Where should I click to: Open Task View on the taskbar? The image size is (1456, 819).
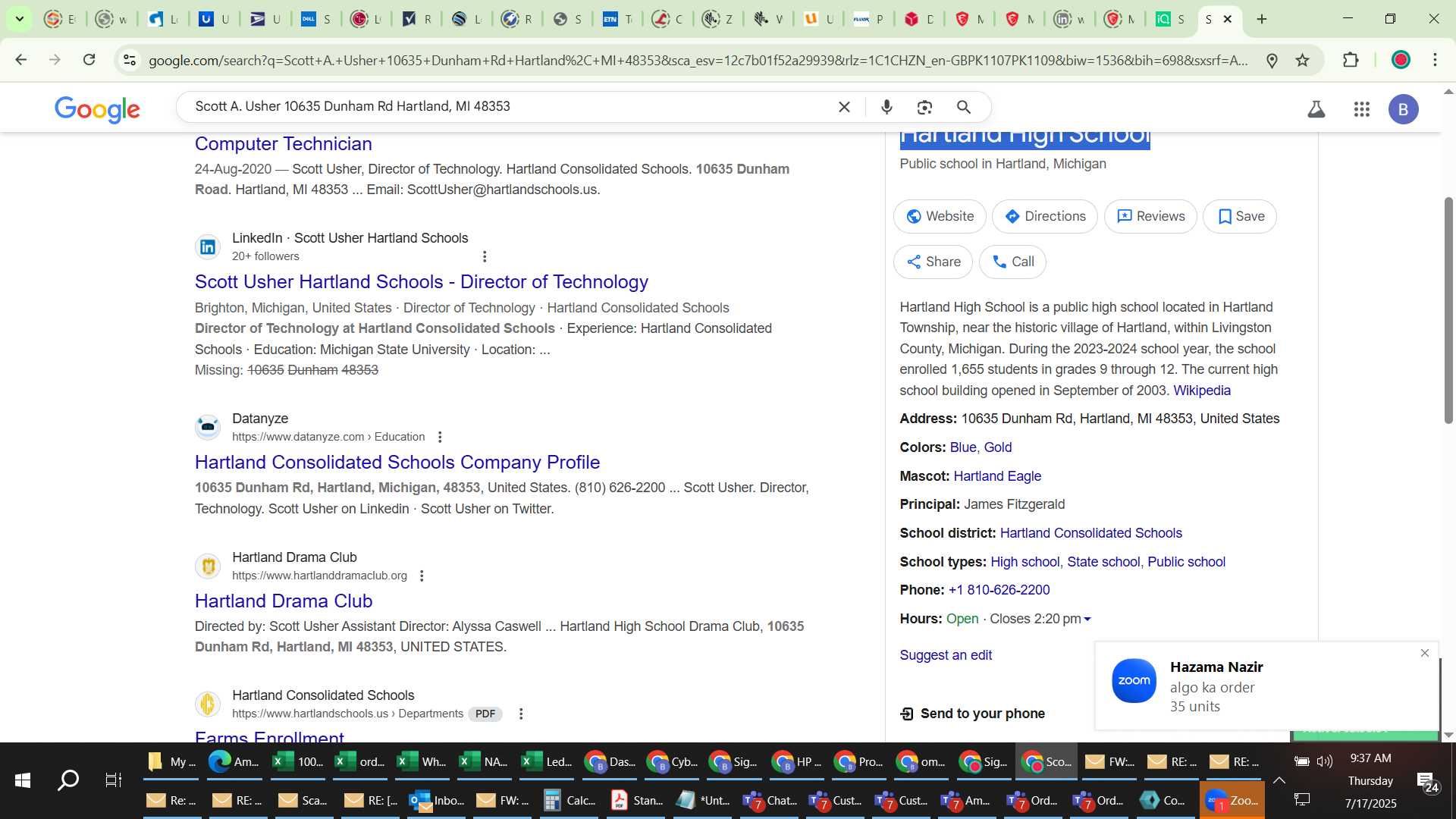113,780
